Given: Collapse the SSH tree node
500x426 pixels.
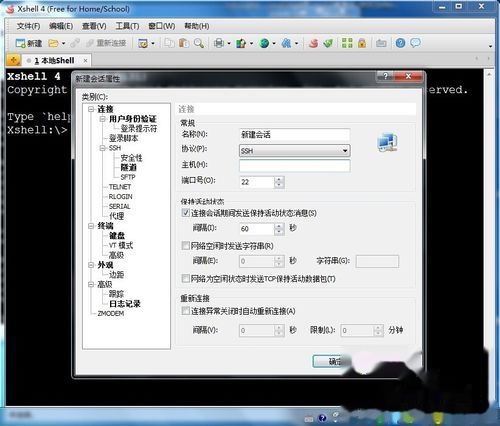Looking at the screenshot, I should tap(102, 148).
